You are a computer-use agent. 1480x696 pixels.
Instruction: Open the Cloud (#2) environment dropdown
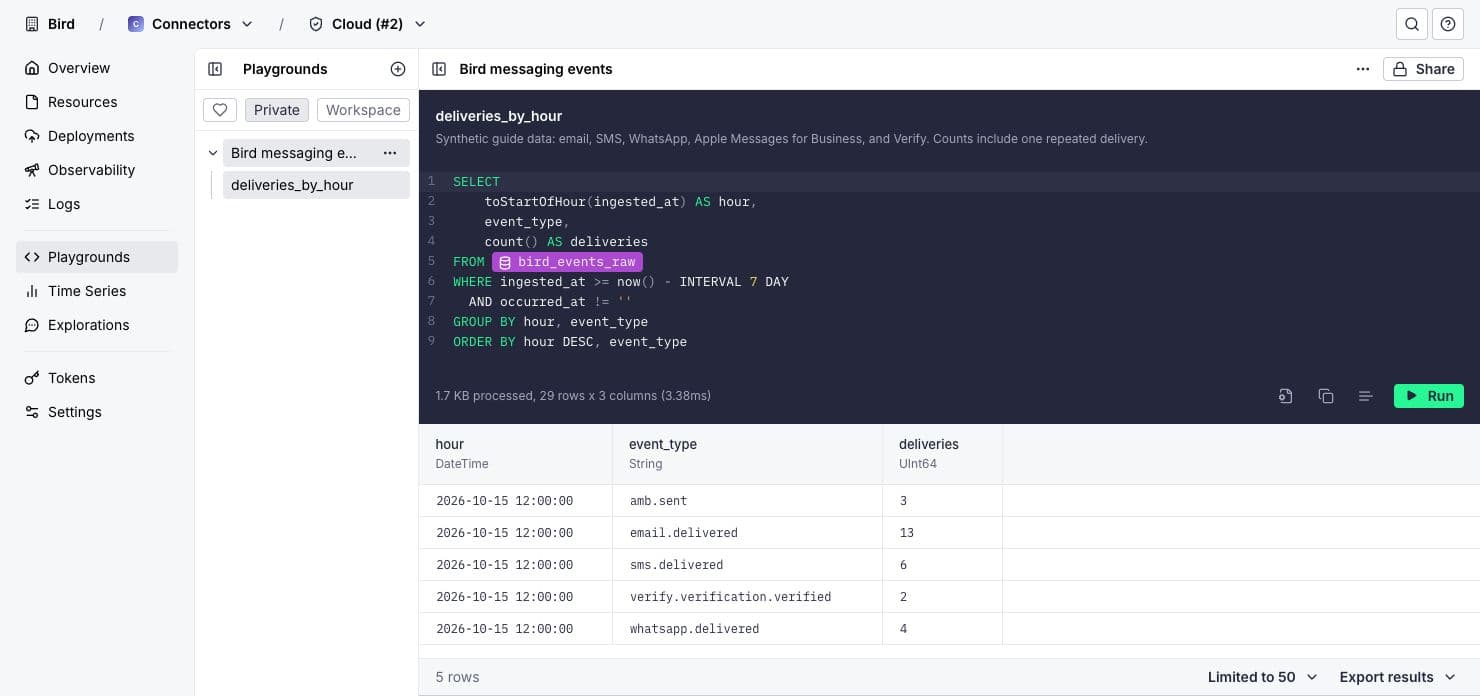(367, 24)
